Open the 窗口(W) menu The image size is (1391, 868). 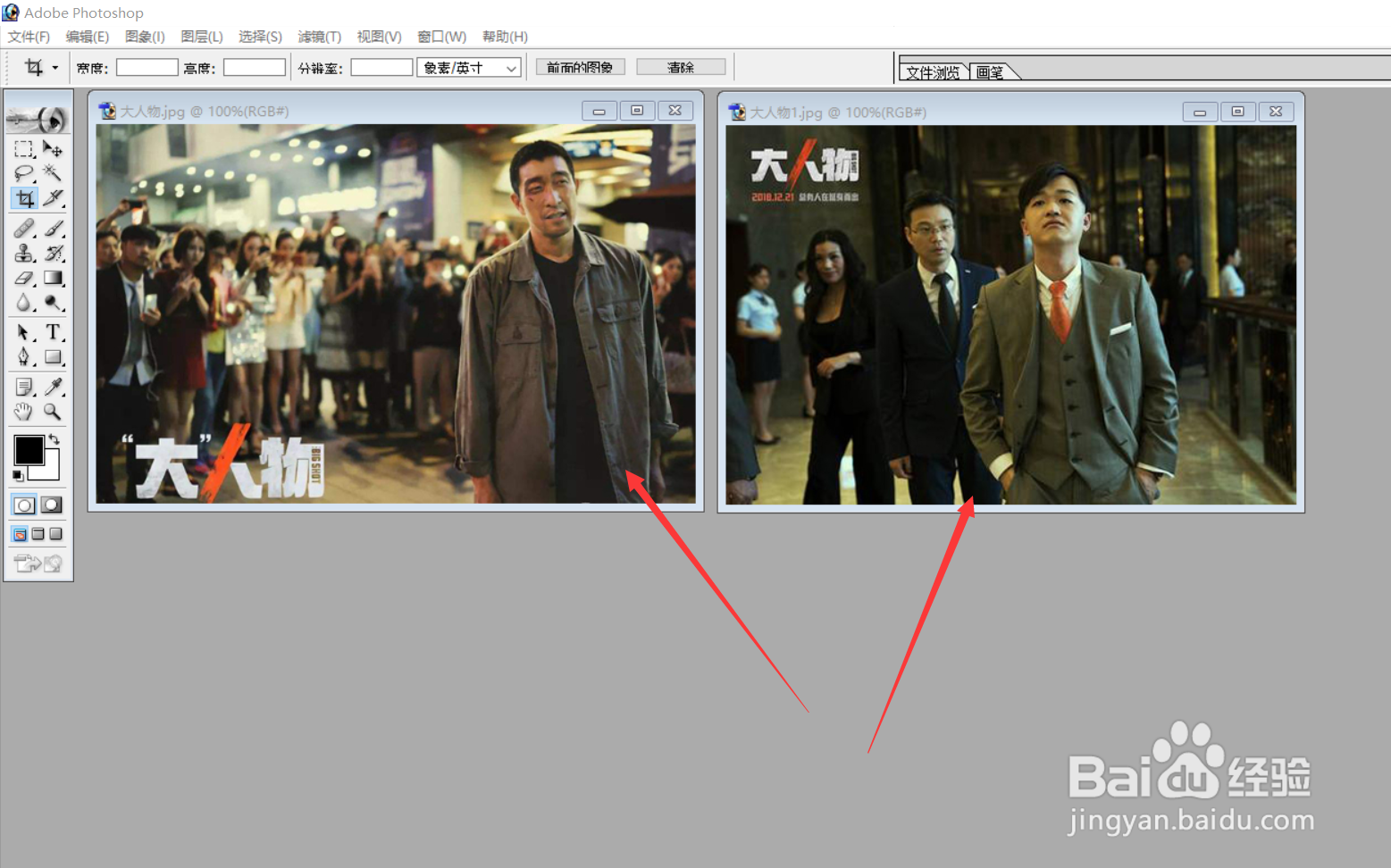442,37
